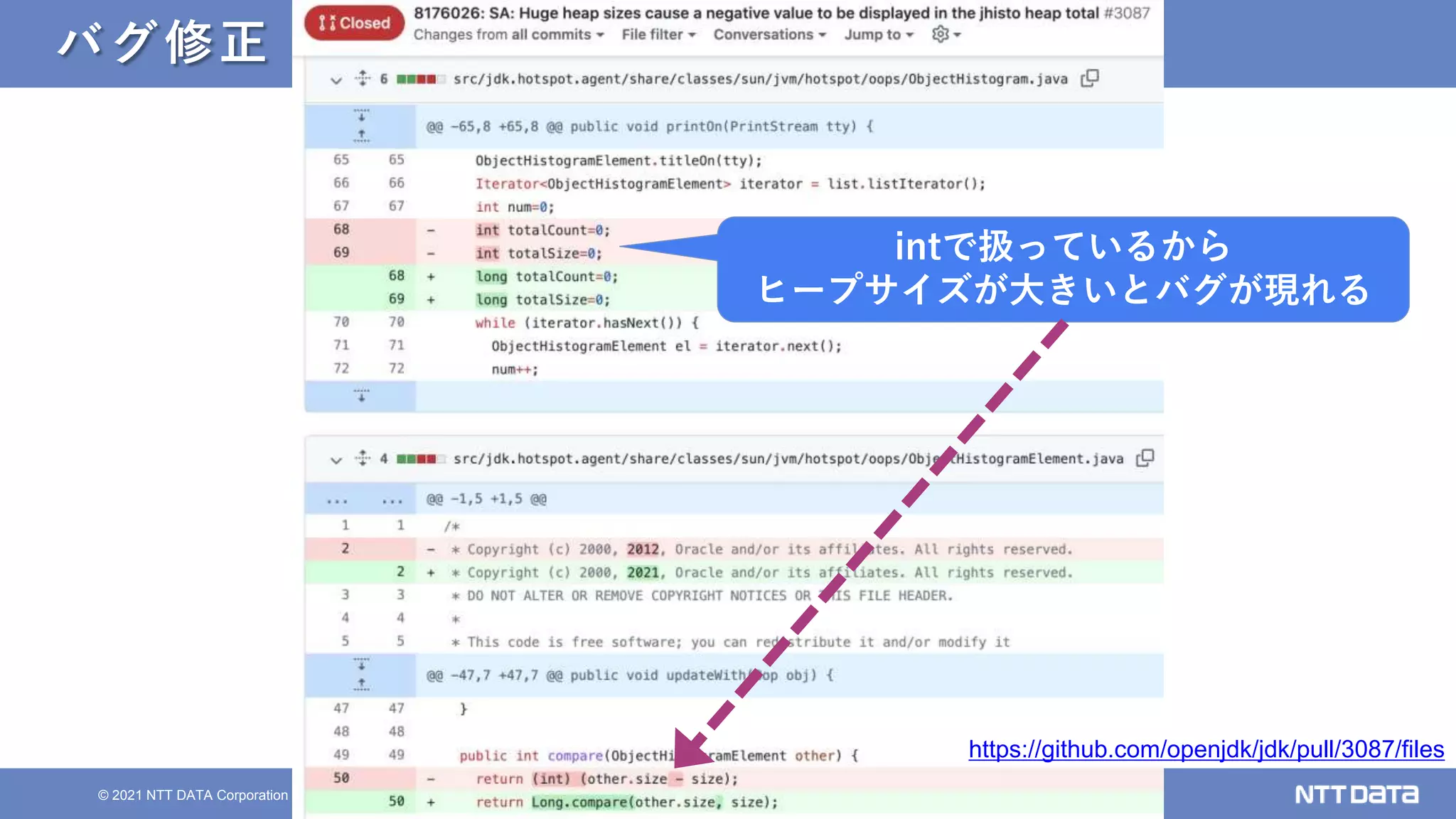Image resolution: width=1456 pixels, height=819 pixels.
Task: Click the 'DO NOT ALTER OR REMOVE' comment line
Action: (702, 596)
